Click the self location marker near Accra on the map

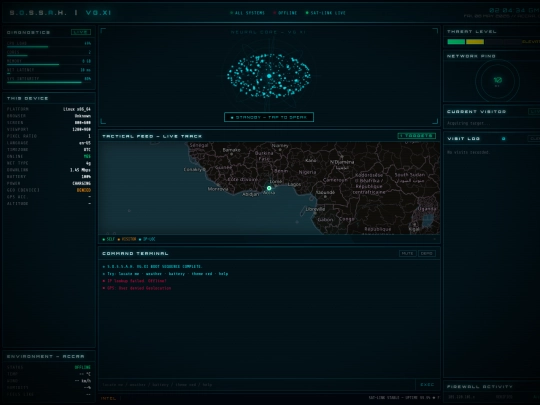point(269,188)
